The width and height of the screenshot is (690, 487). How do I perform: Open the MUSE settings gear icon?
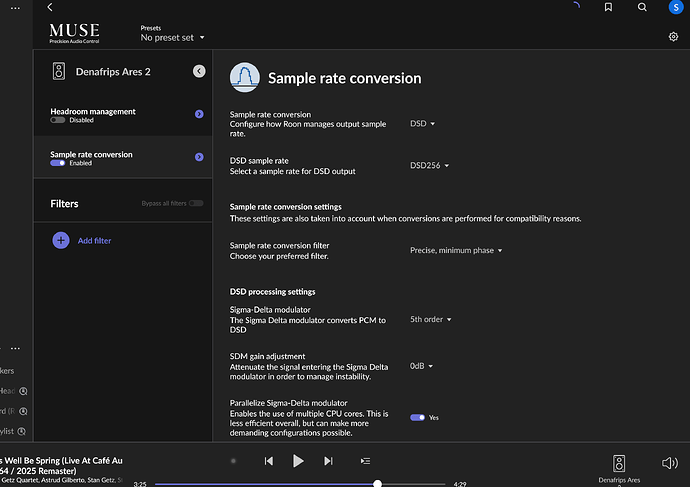coord(673,37)
